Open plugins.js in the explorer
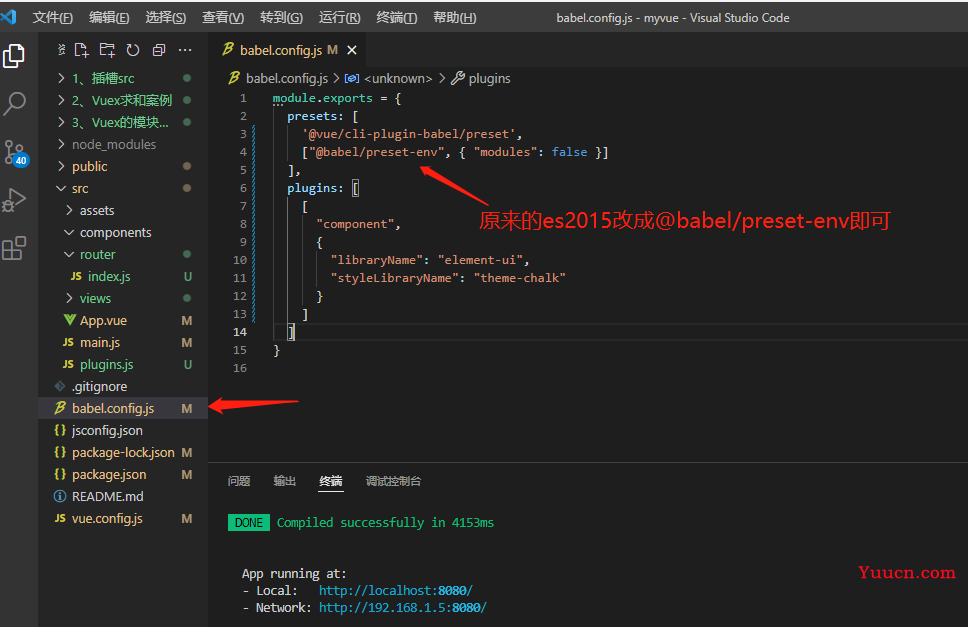Viewport: 968px width, 627px height. (123, 364)
